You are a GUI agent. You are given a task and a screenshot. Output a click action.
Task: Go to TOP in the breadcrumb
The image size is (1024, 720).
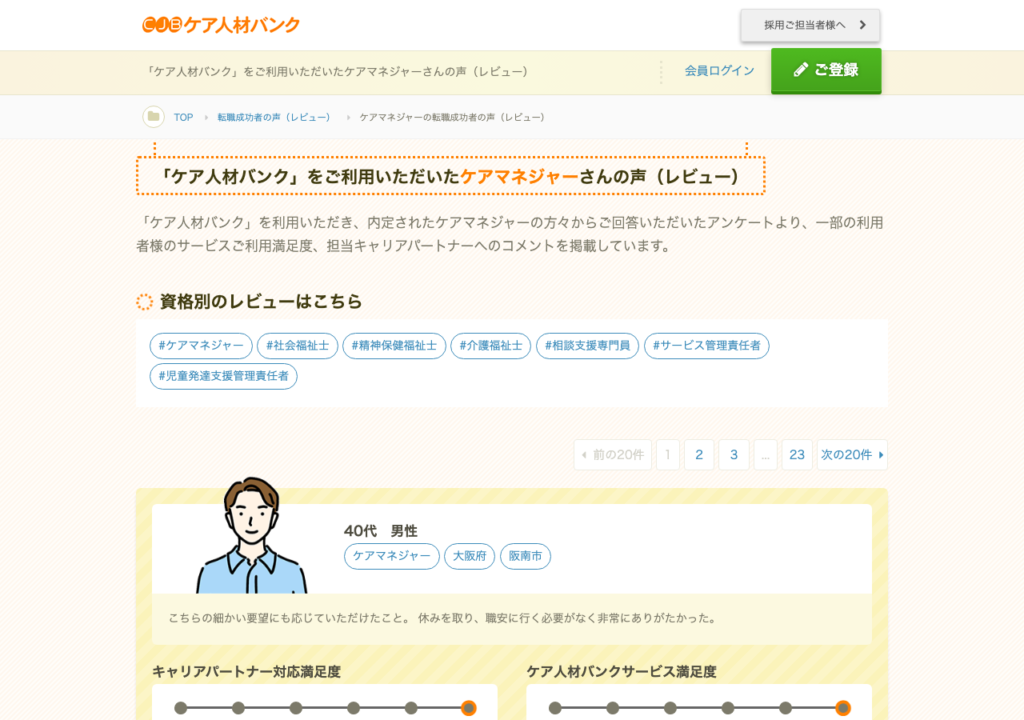point(183,118)
